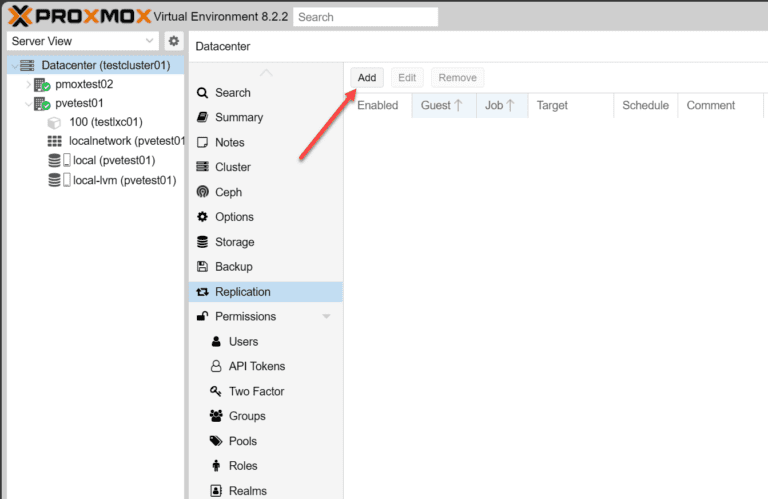768x499 pixels.
Task: Collapse the Permissions submenu arrow
Action: pyautogui.click(x=326, y=316)
